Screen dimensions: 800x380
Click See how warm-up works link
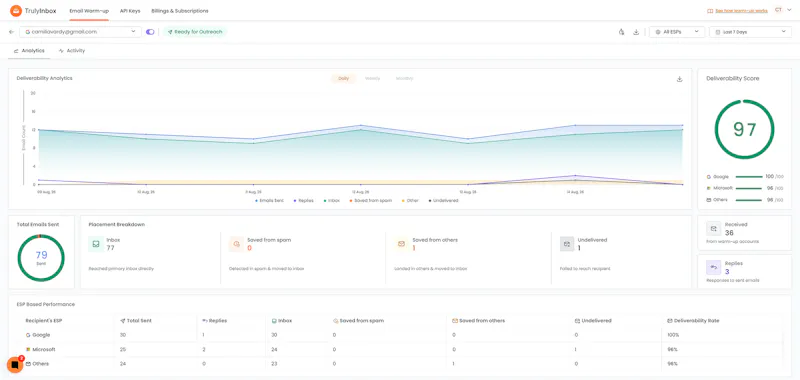pos(742,11)
